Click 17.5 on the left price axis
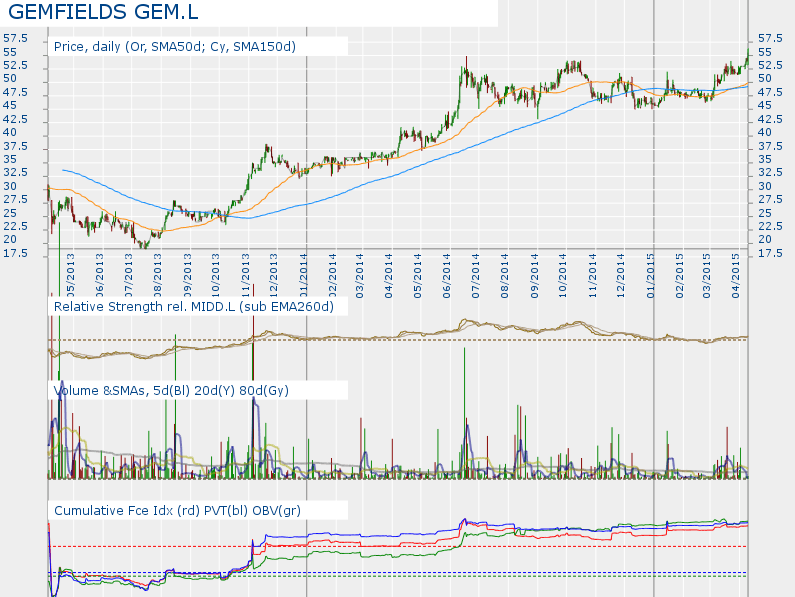Screen dimensions: 795x597 click(x=16, y=253)
